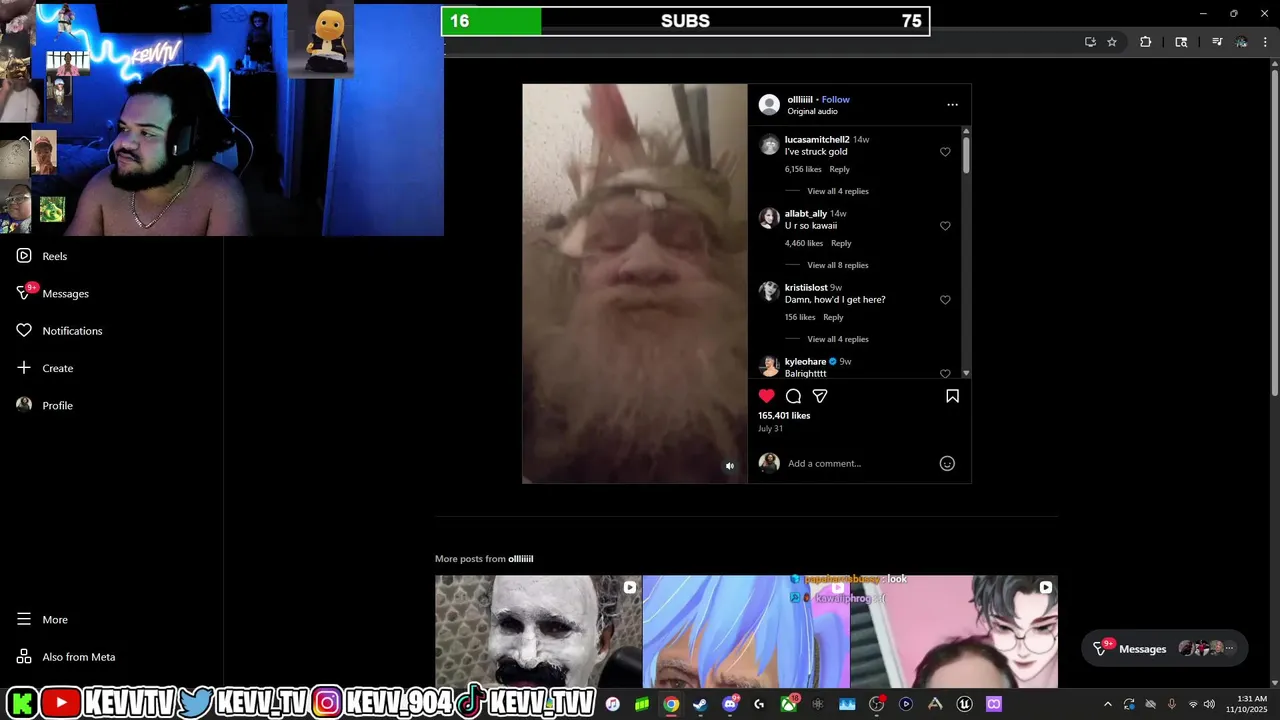This screenshot has width=1280, height=720.
Task: Open the post's three-dots options menu
Action: pos(952,105)
